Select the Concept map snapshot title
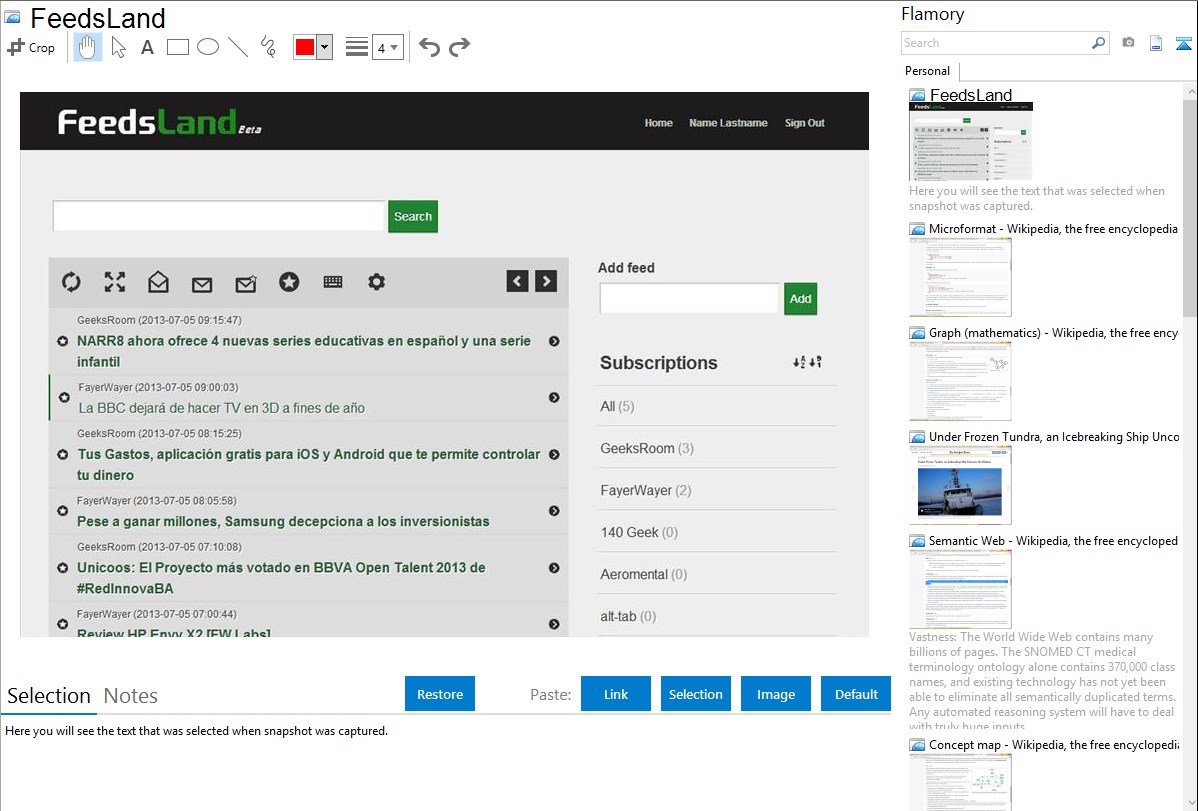 (x=1054, y=744)
